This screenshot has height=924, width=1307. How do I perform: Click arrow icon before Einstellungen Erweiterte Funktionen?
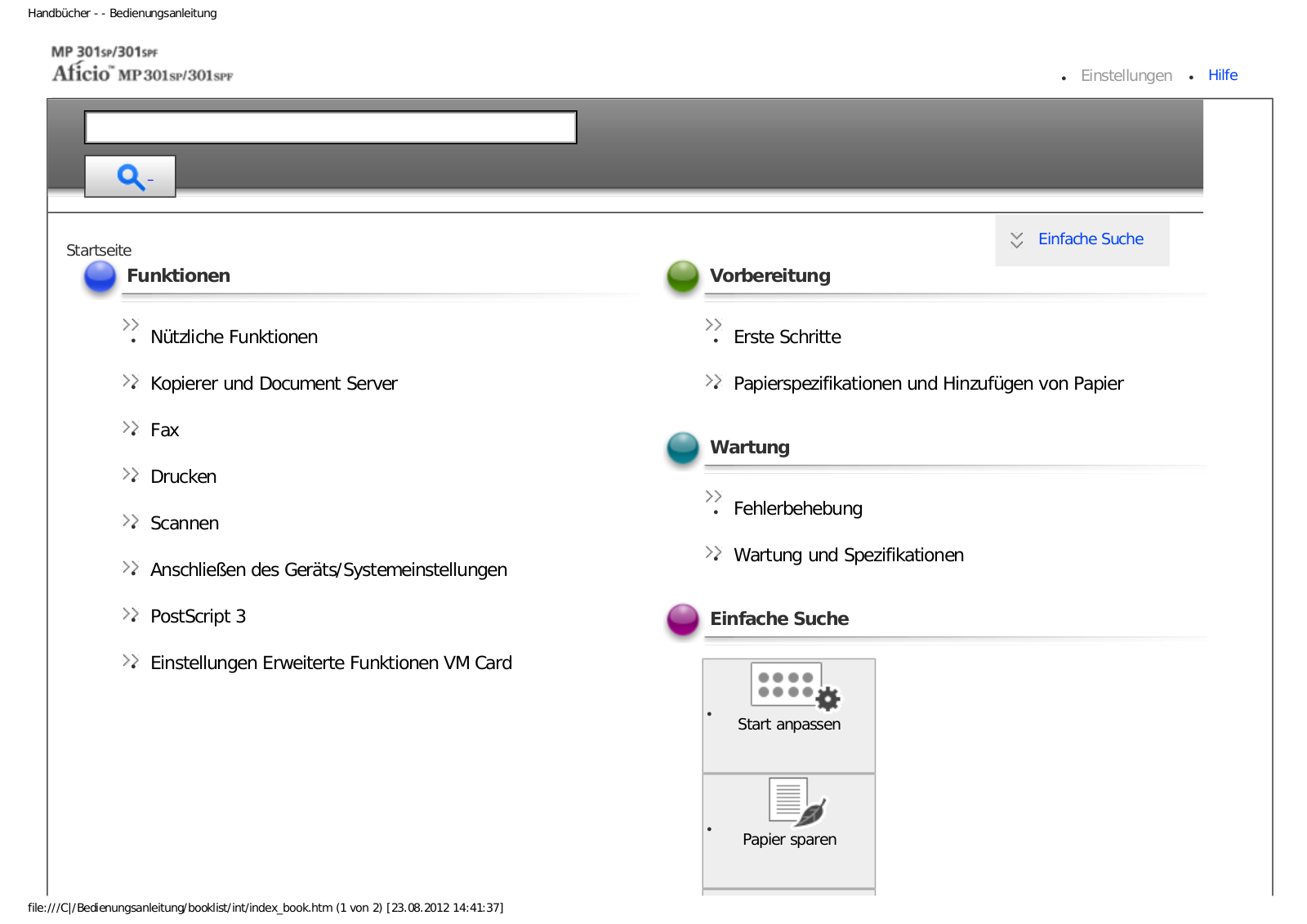[x=131, y=661]
